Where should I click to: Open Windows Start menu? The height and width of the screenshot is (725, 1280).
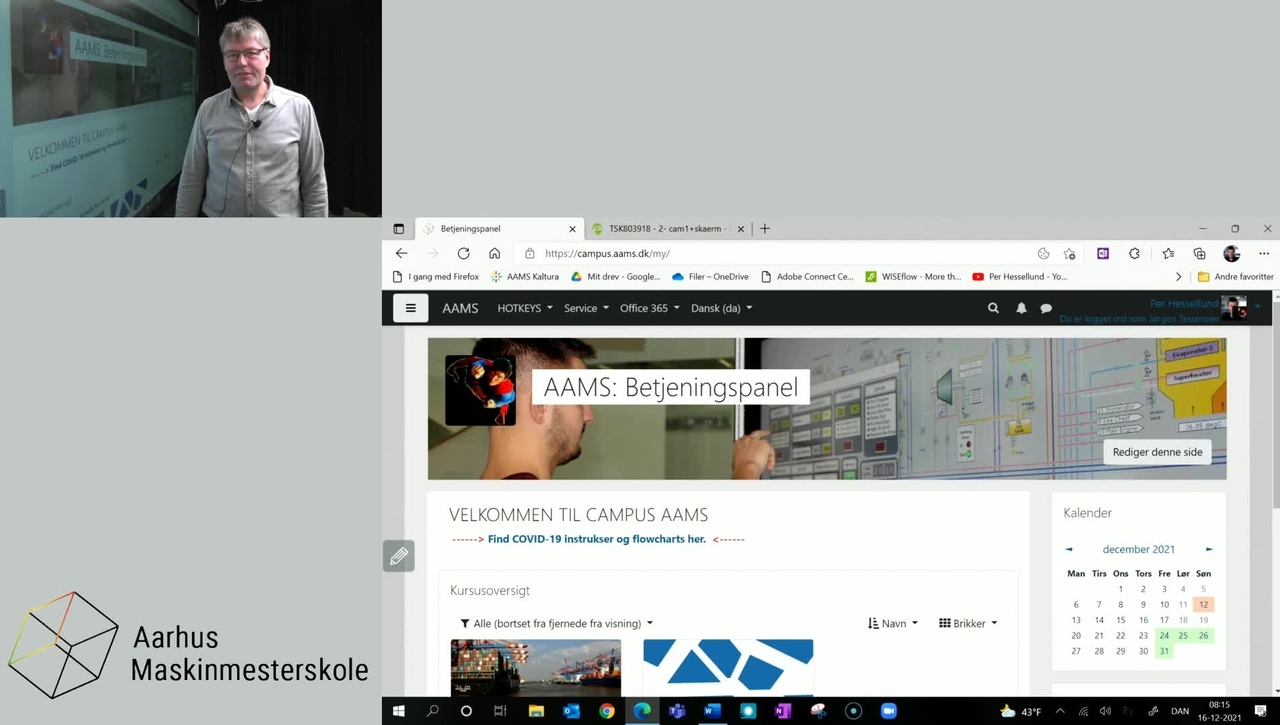point(398,711)
